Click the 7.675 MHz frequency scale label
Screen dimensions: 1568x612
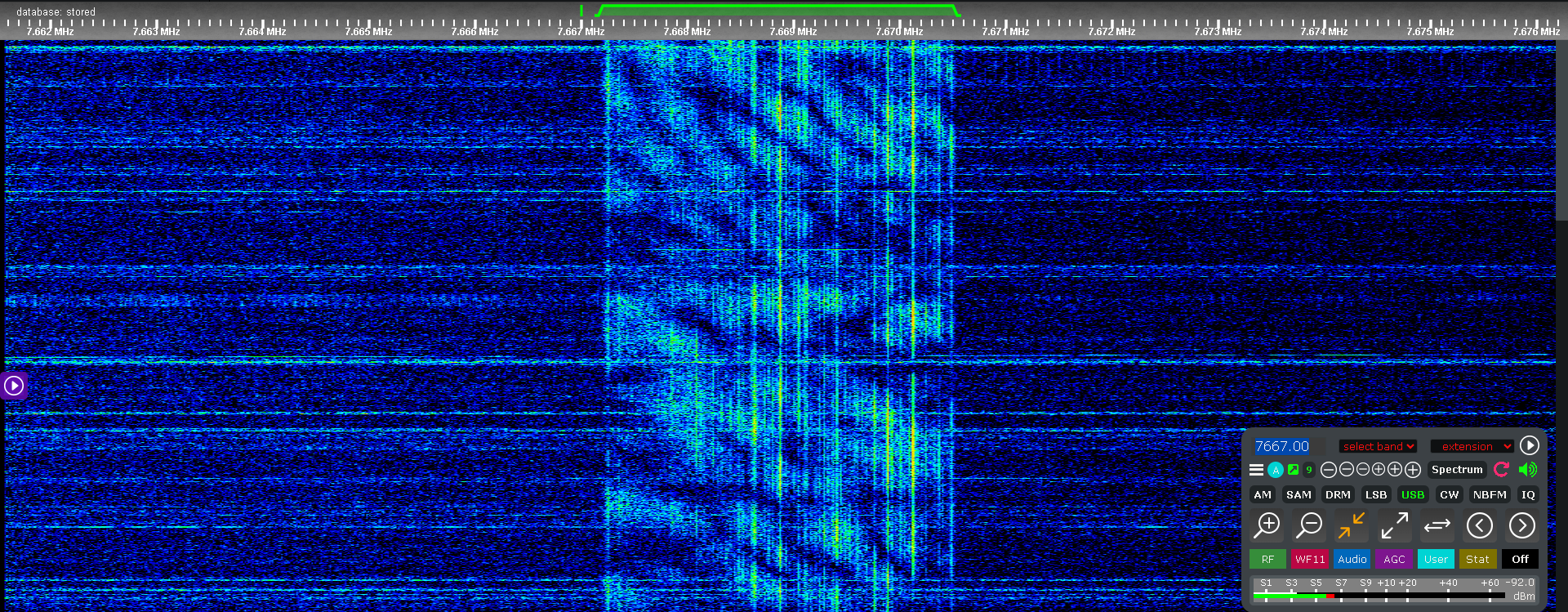(1430, 32)
